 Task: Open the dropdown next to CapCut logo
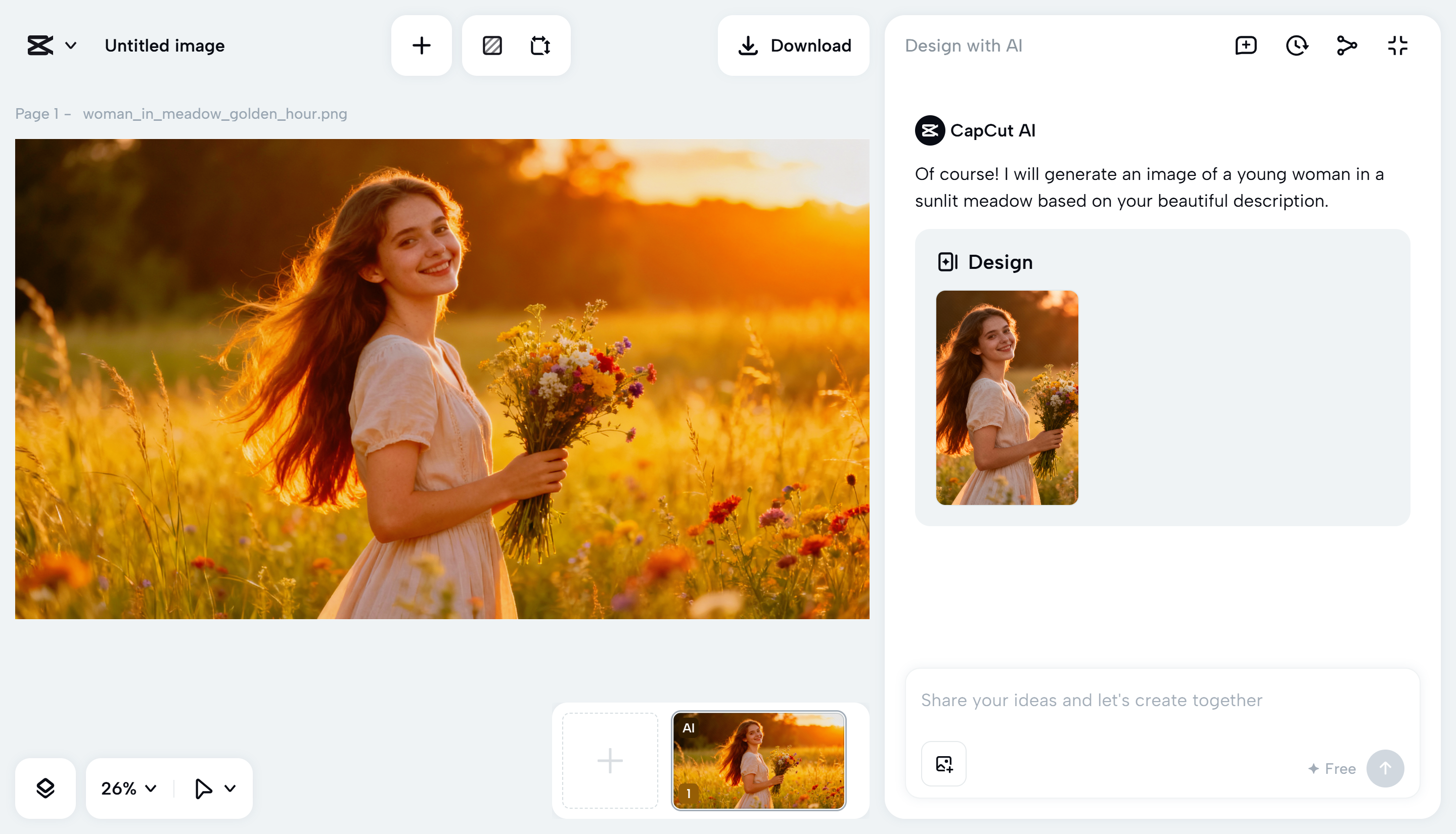(x=70, y=45)
